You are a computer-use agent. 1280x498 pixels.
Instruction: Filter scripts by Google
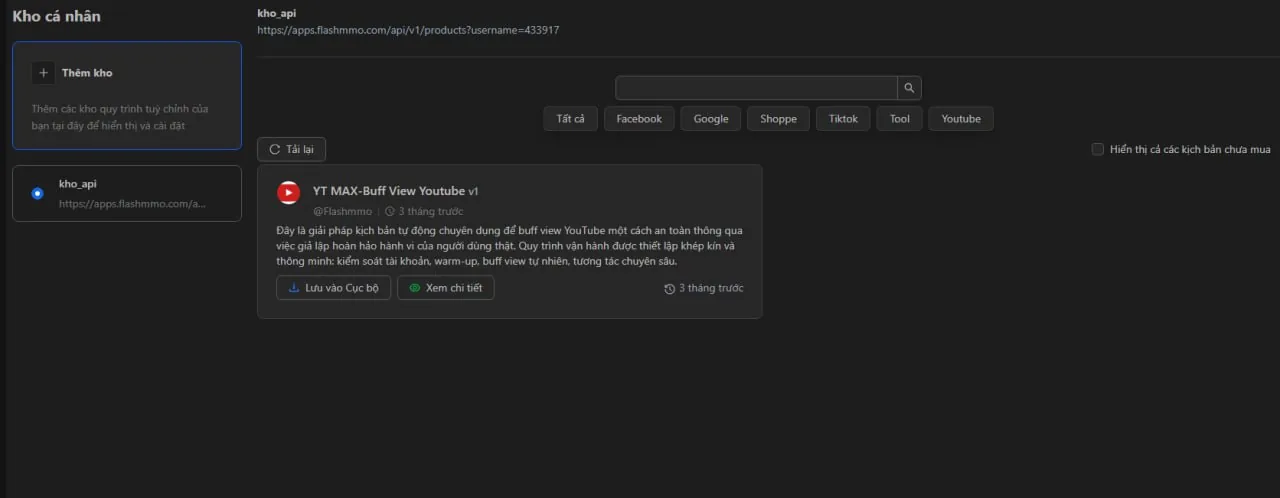point(711,119)
